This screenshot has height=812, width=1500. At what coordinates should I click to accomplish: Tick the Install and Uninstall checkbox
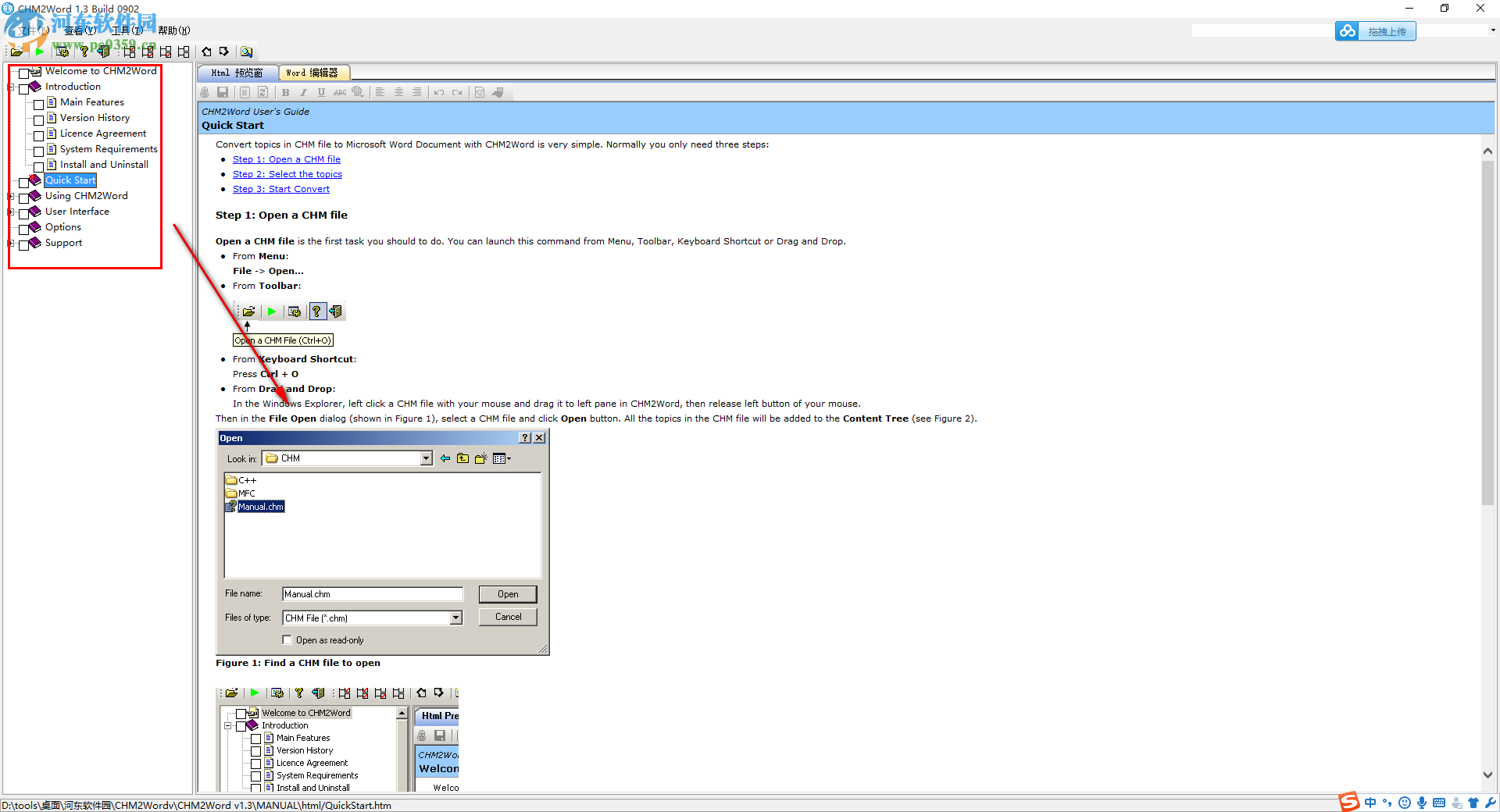tap(39, 167)
